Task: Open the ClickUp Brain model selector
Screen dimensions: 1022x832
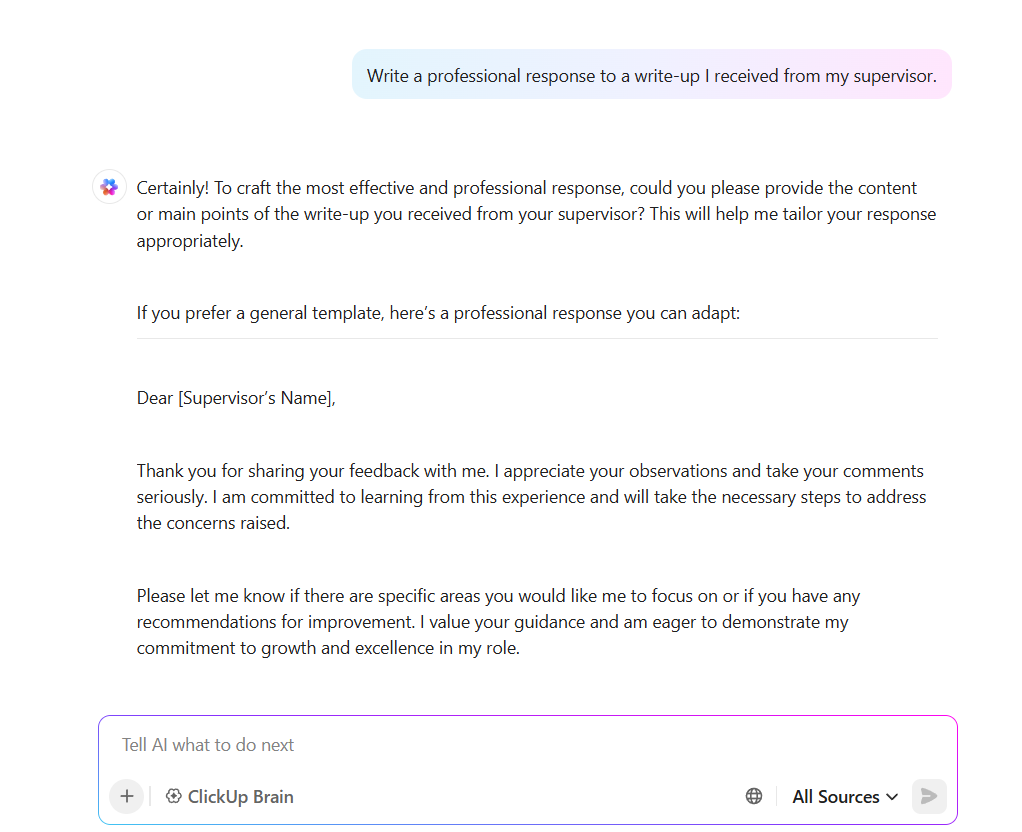Action: 229,796
